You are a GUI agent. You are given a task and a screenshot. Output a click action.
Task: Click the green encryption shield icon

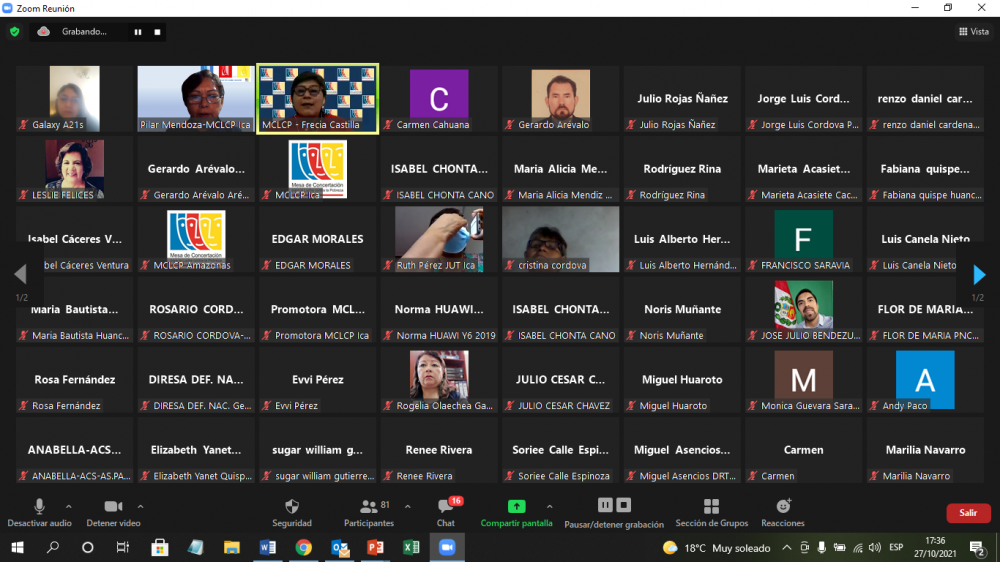click(x=14, y=31)
